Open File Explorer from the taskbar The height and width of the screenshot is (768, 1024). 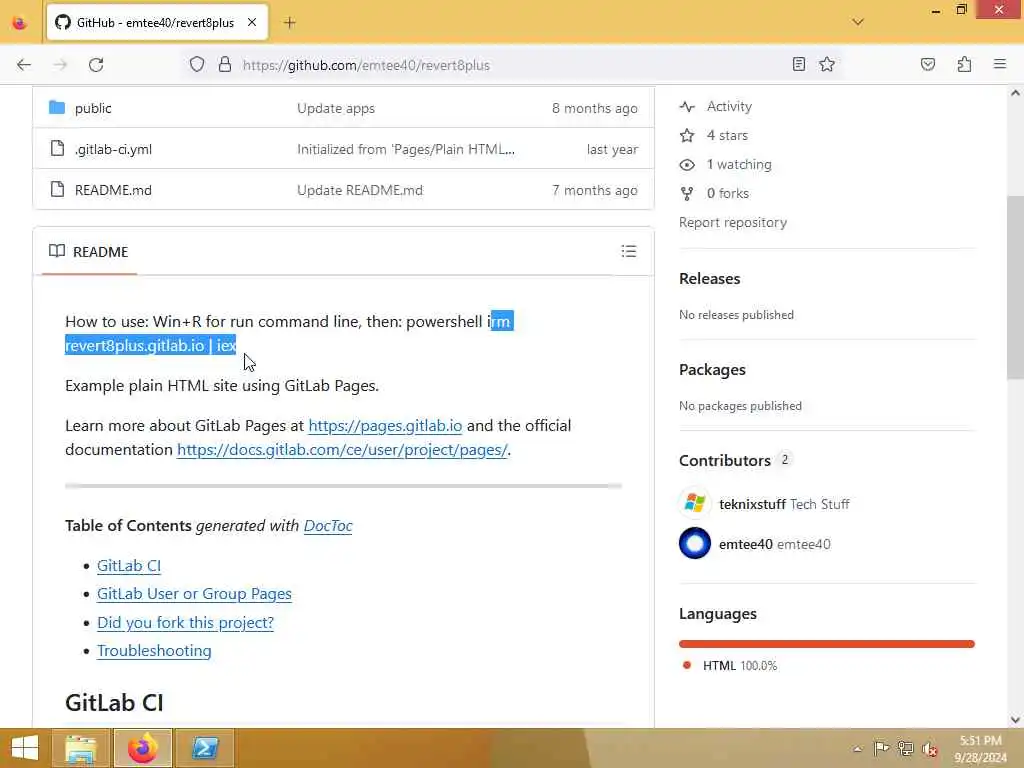click(x=80, y=748)
